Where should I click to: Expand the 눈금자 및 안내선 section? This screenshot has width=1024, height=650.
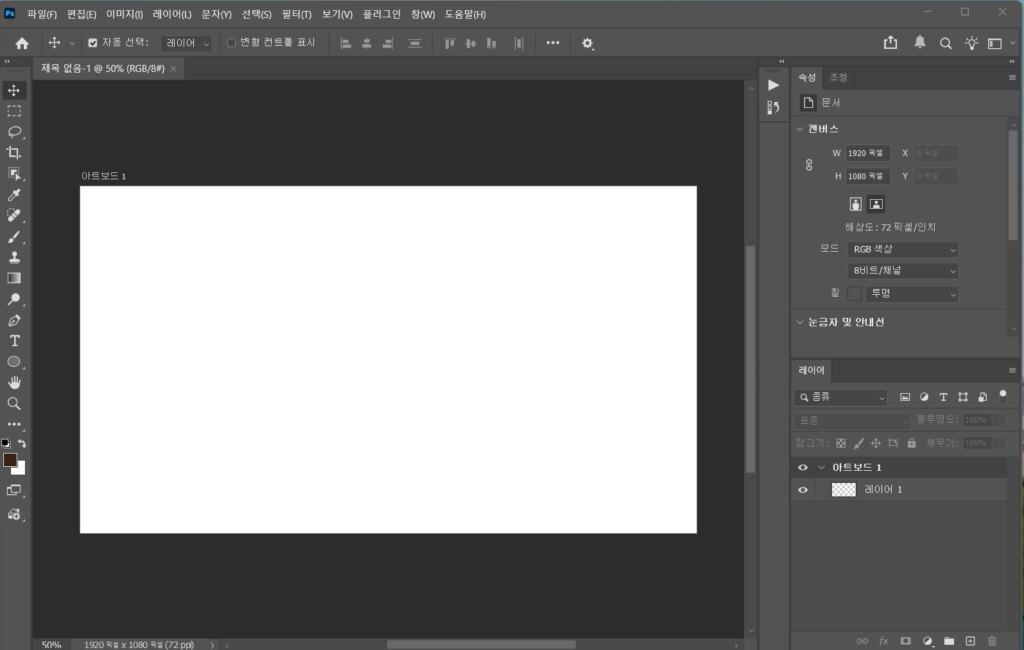[800, 322]
